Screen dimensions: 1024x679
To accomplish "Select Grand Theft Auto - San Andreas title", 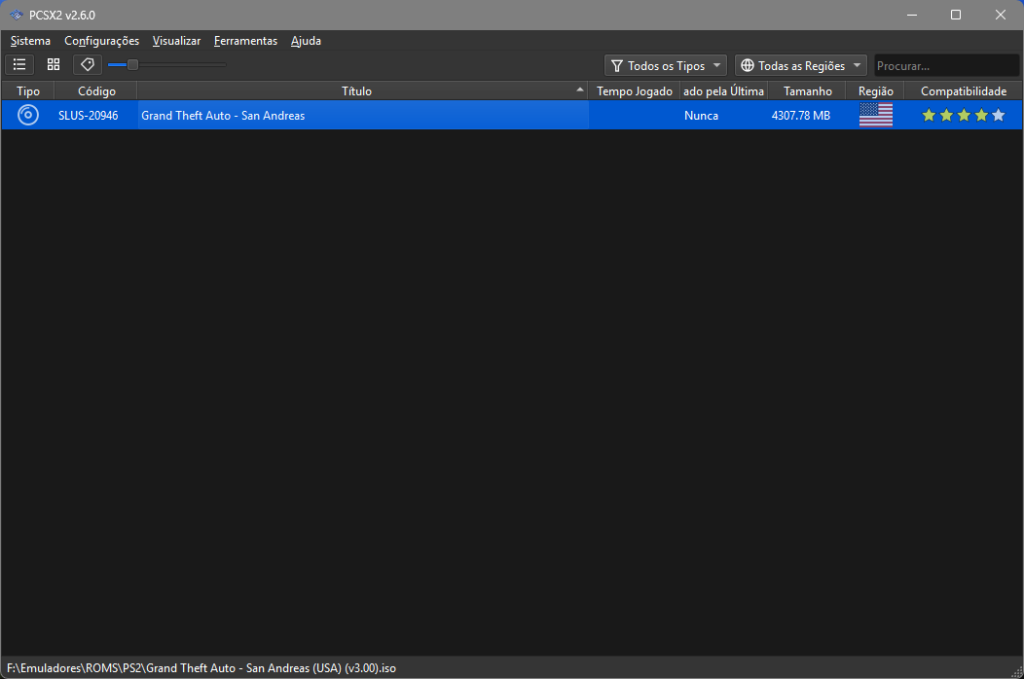I will 223,115.
